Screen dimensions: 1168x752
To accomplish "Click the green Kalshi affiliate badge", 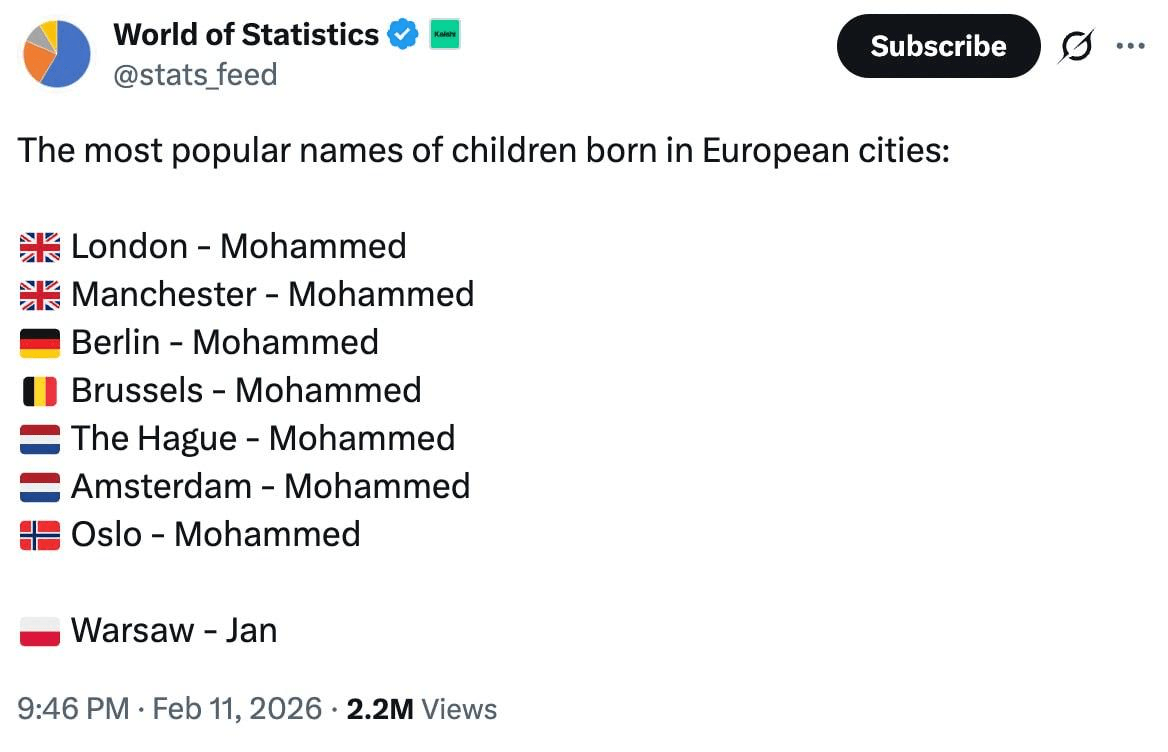I will click(x=444, y=36).
